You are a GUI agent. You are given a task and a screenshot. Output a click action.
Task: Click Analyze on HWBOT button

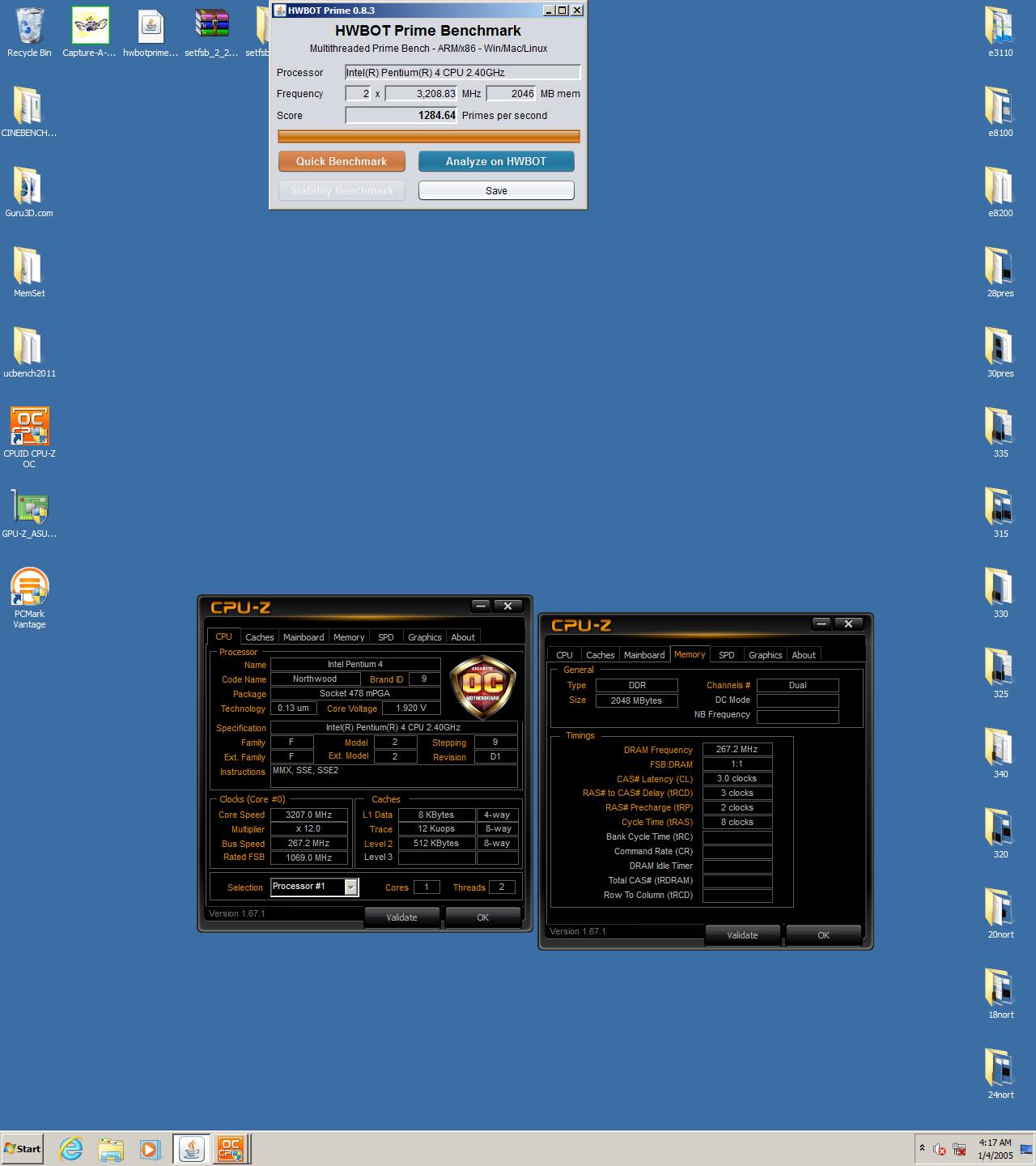496,161
